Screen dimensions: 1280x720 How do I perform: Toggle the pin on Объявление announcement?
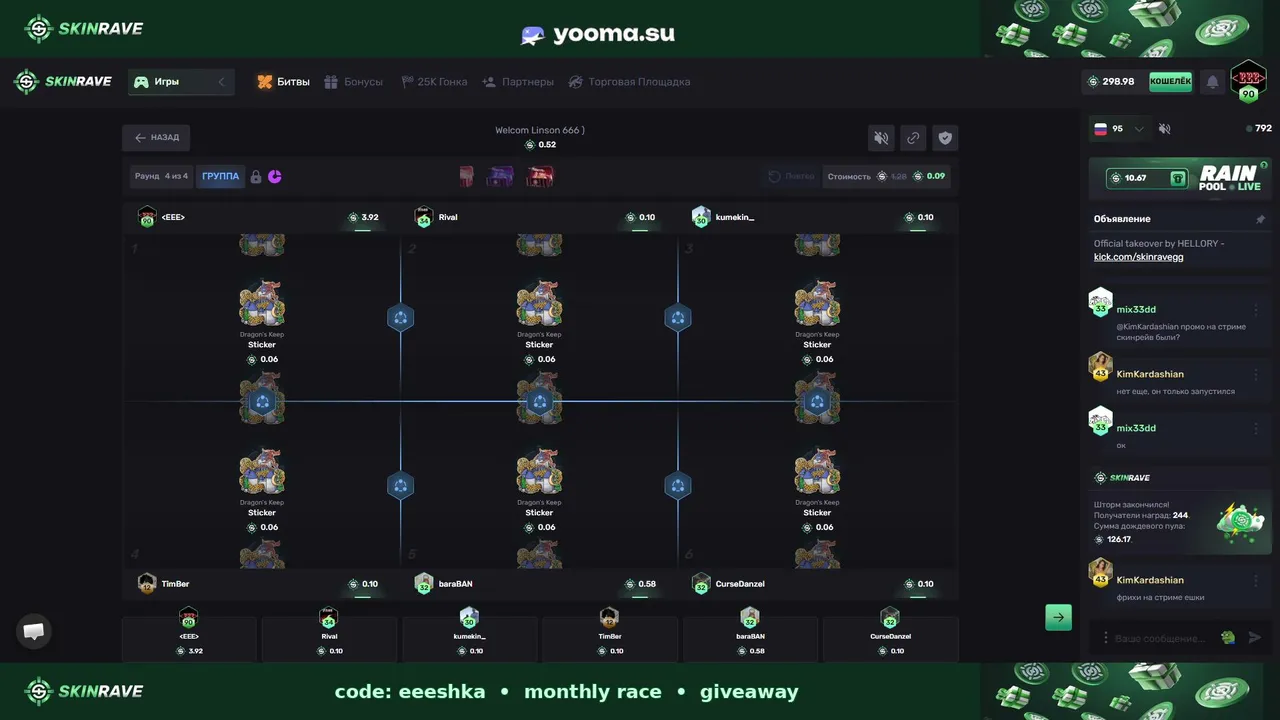point(1260,219)
